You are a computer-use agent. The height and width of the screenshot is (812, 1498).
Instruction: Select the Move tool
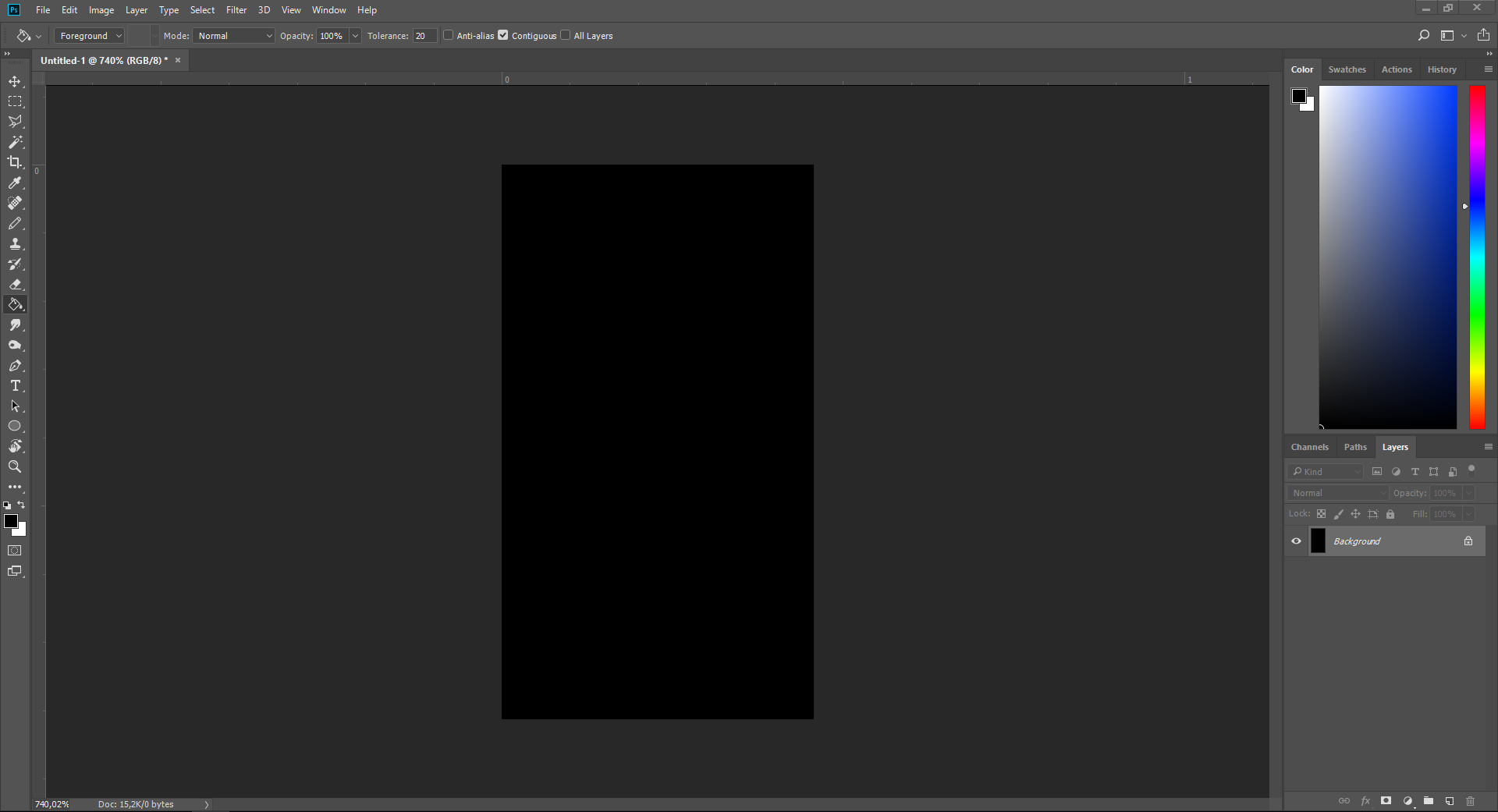tap(15, 81)
